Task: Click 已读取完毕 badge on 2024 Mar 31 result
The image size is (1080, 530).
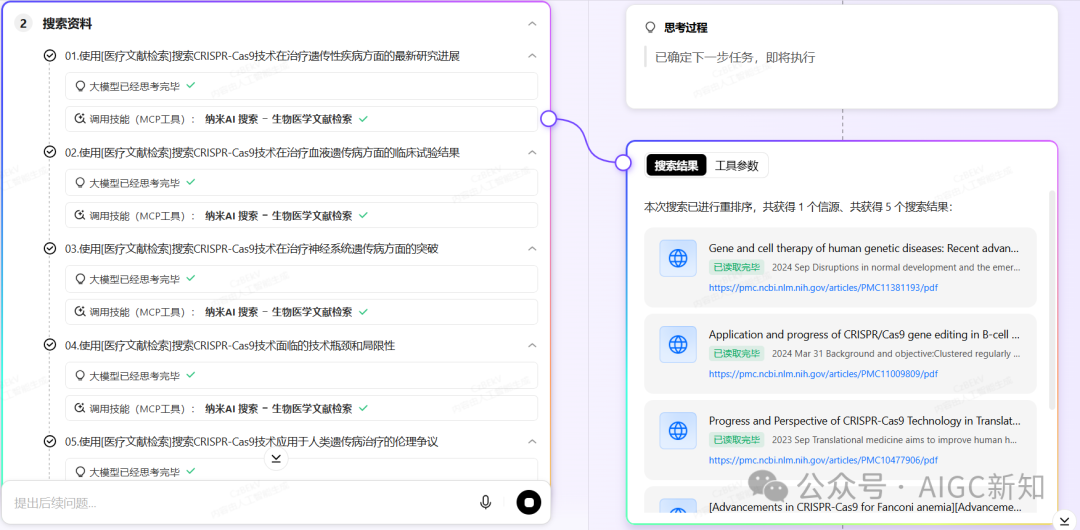Action: (736, 353)
